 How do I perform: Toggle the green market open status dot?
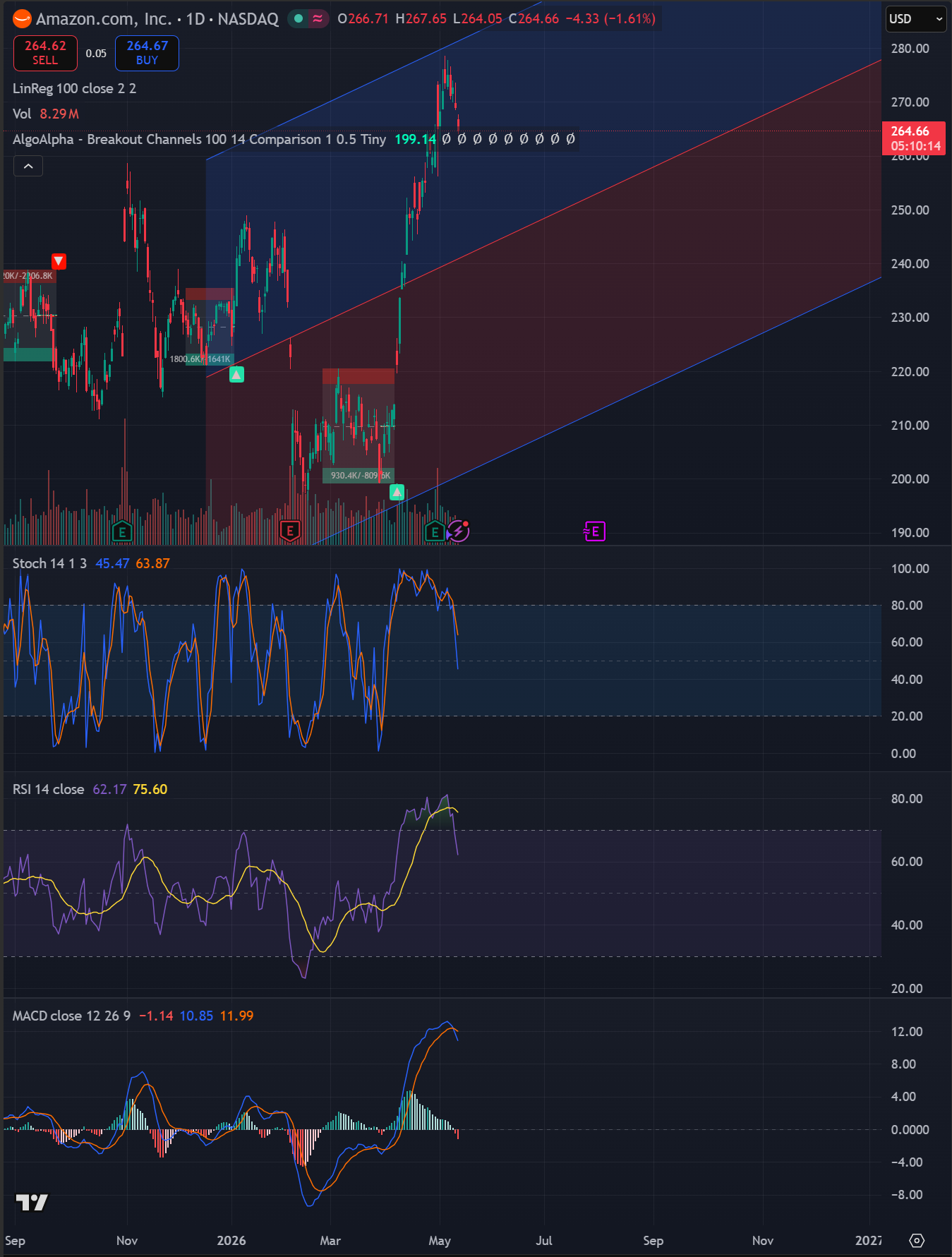299,19
